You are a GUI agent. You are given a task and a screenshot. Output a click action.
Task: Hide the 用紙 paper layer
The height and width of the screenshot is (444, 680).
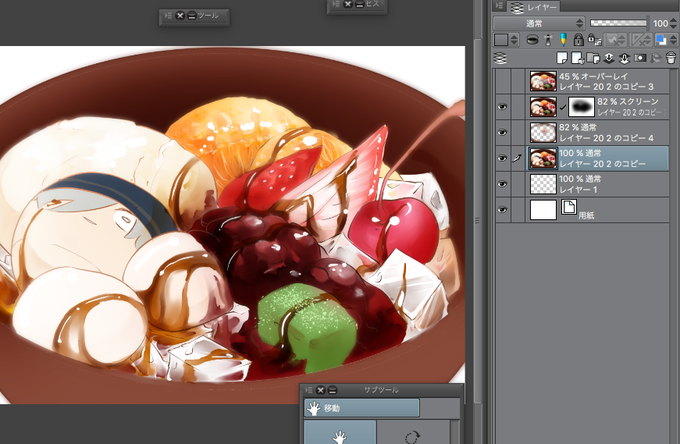502,210
